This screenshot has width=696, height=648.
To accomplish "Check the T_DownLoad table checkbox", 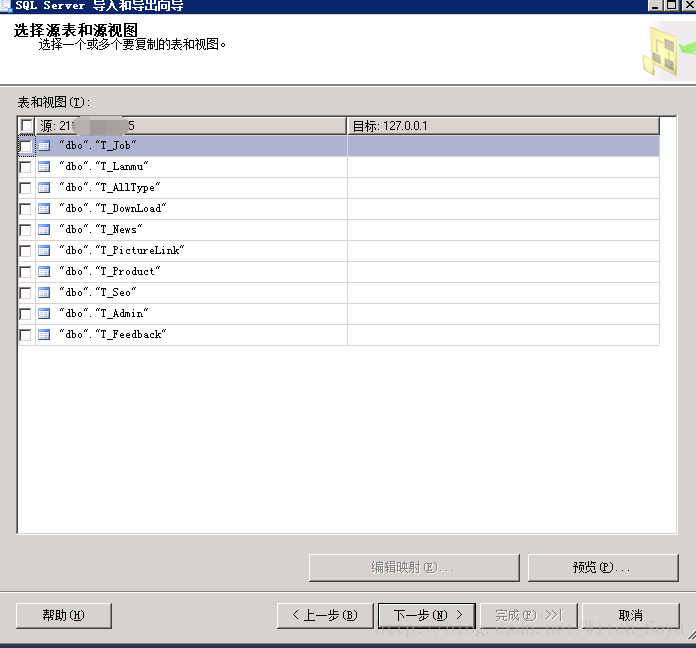I will tap(25, 209).
